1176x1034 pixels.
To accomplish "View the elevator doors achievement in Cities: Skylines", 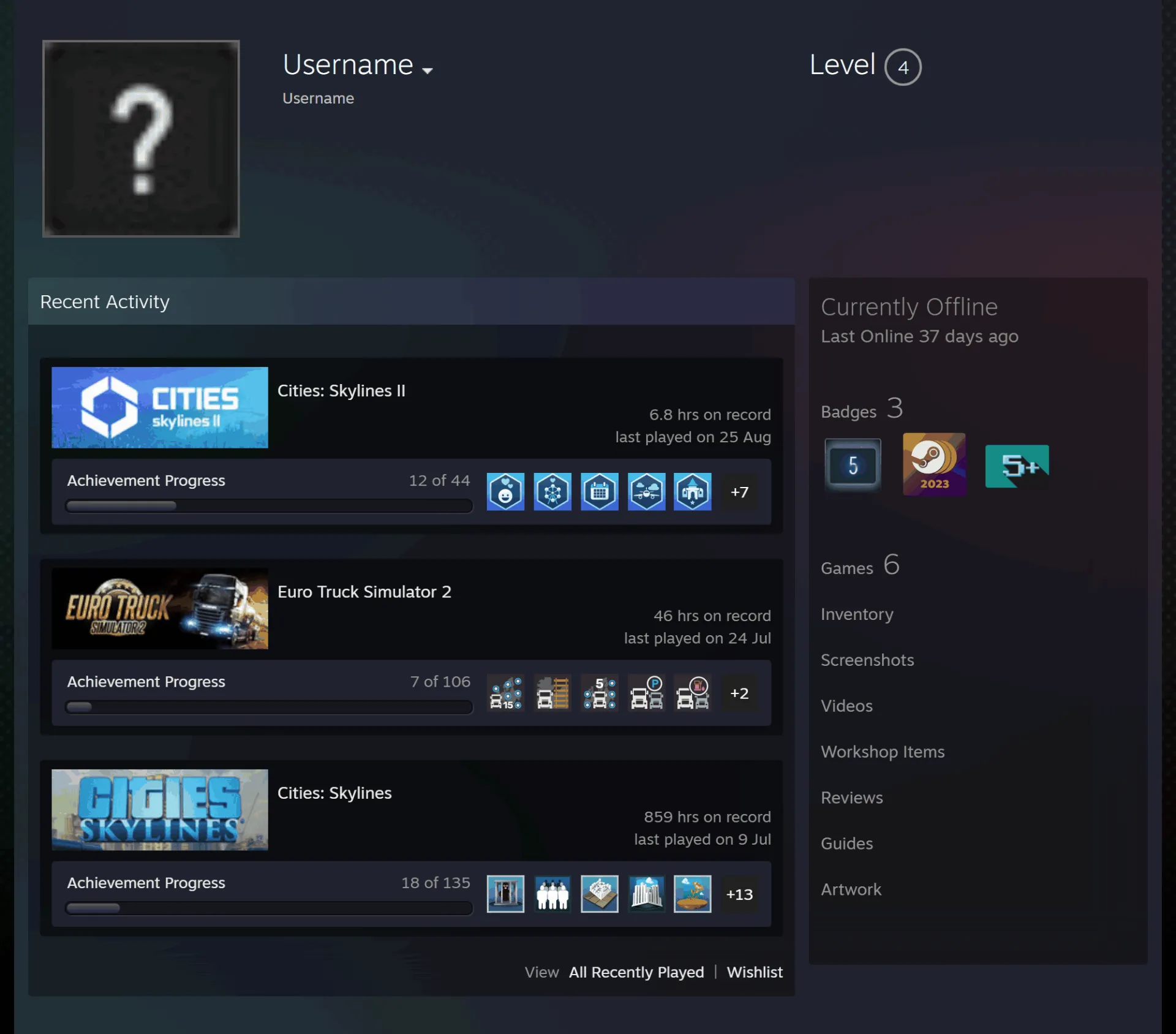I will [x=505, y=894].
